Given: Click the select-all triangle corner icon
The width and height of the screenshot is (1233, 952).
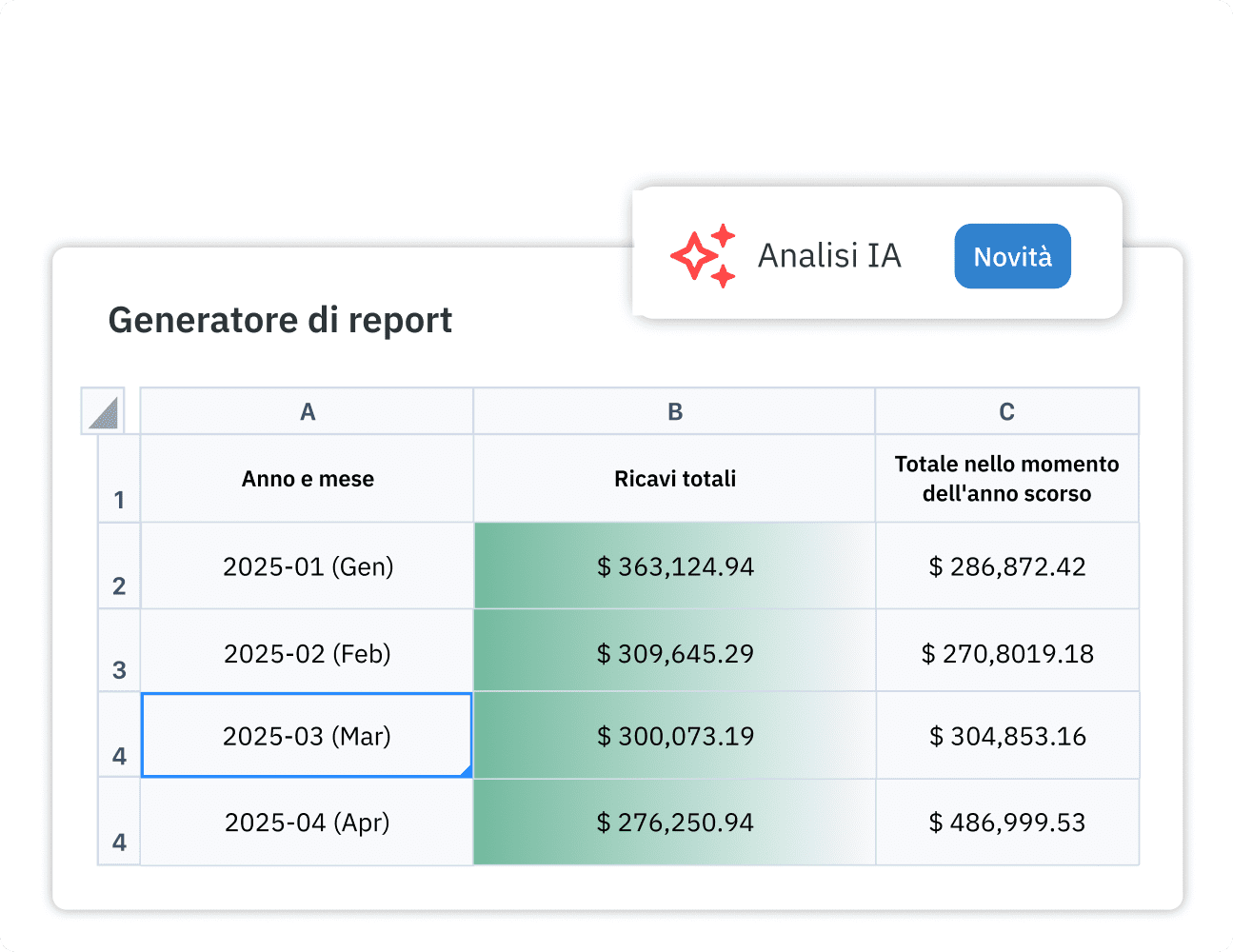Looking at the screenshot, I should pyautogui.click(x=103, y=410).
